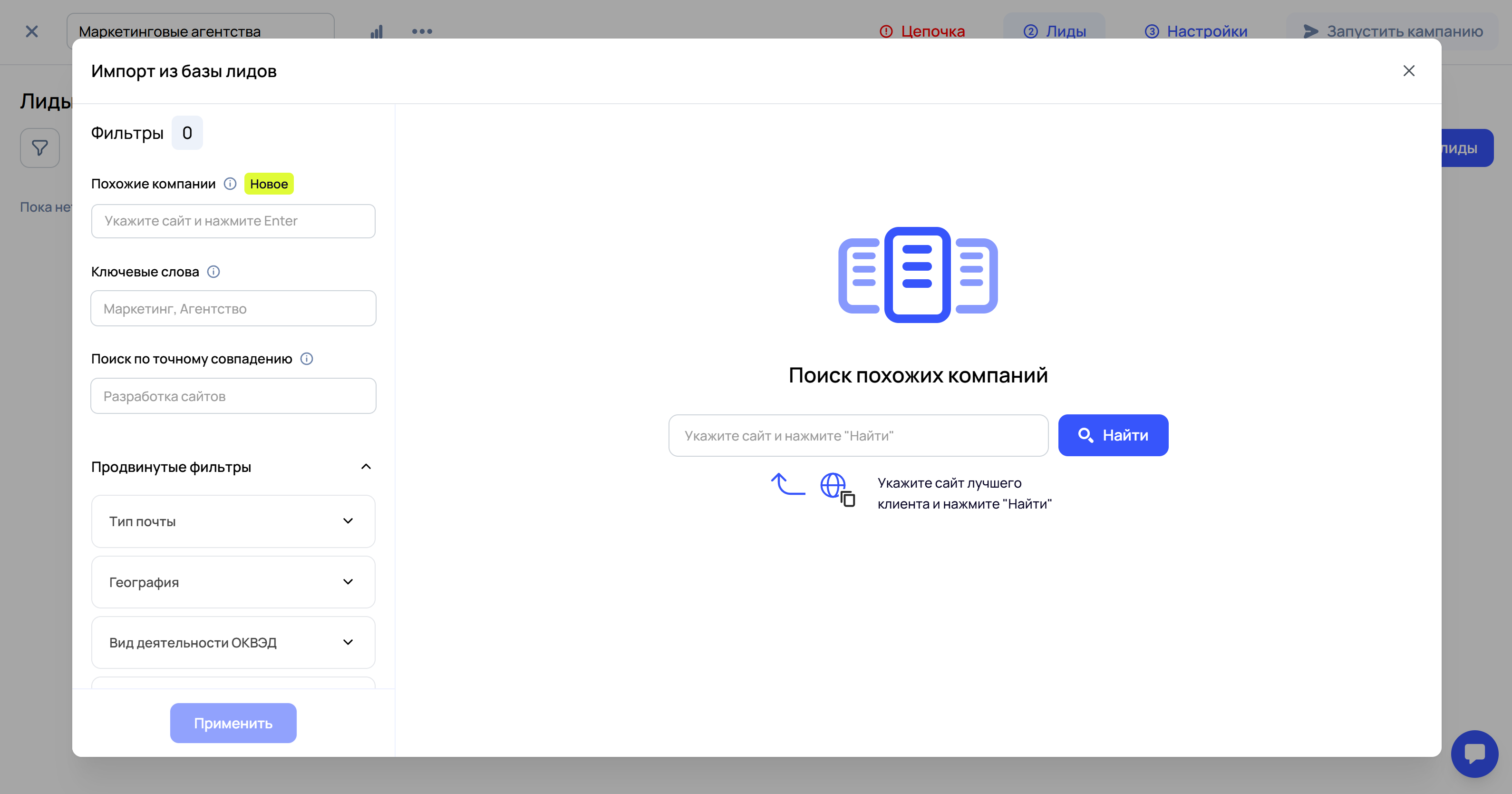Viewport: 1512px width, 794px height.
Task: Switch to the Настройки step tab
Action: pyautogui.click(x=1196, y=32)
